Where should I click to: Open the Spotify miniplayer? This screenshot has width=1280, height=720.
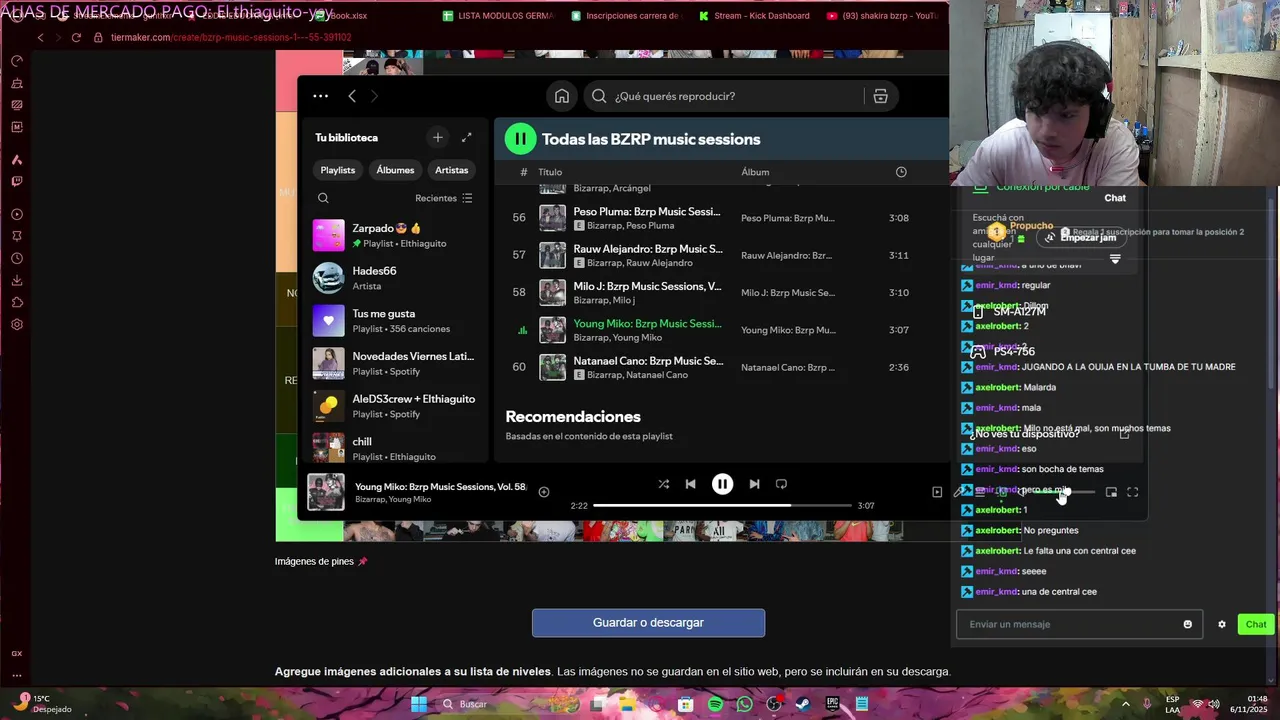point(1111,492)
